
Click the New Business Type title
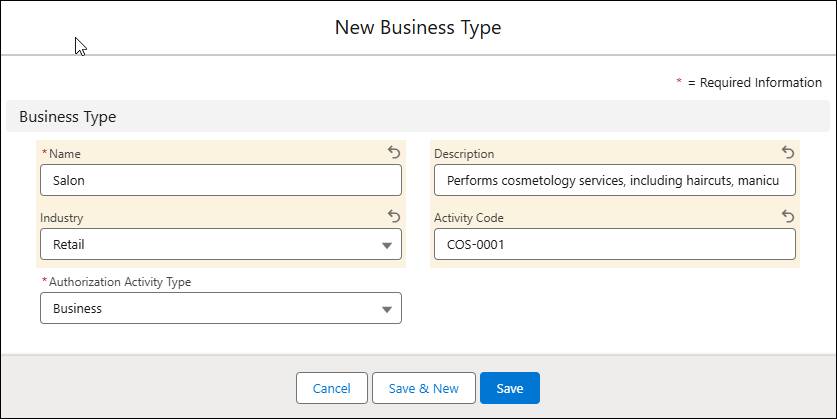[x=418, y=28]
